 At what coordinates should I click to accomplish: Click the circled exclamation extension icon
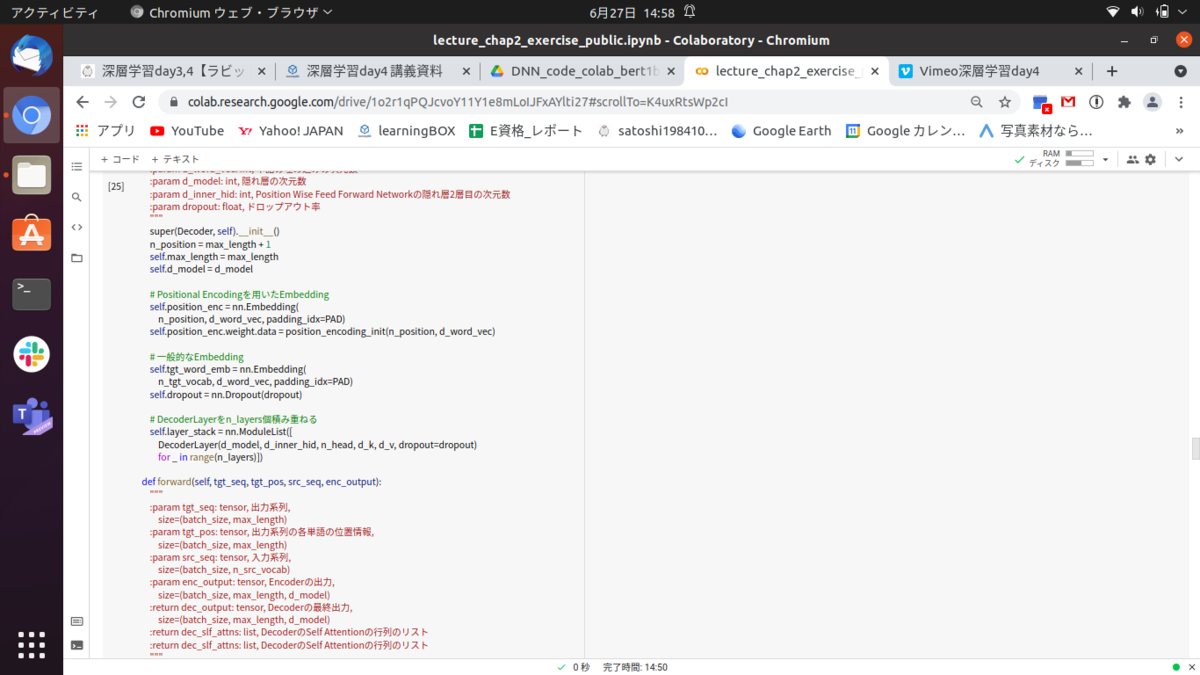tap(1096, 102)
